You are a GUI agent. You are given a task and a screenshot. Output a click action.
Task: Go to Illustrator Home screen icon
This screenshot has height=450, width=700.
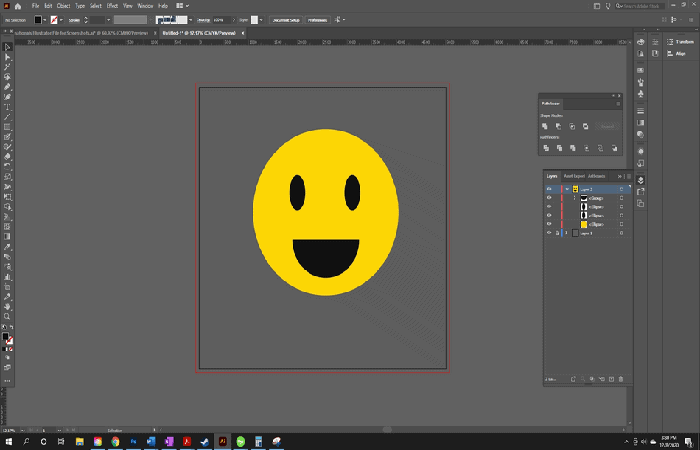coord(18,6)
